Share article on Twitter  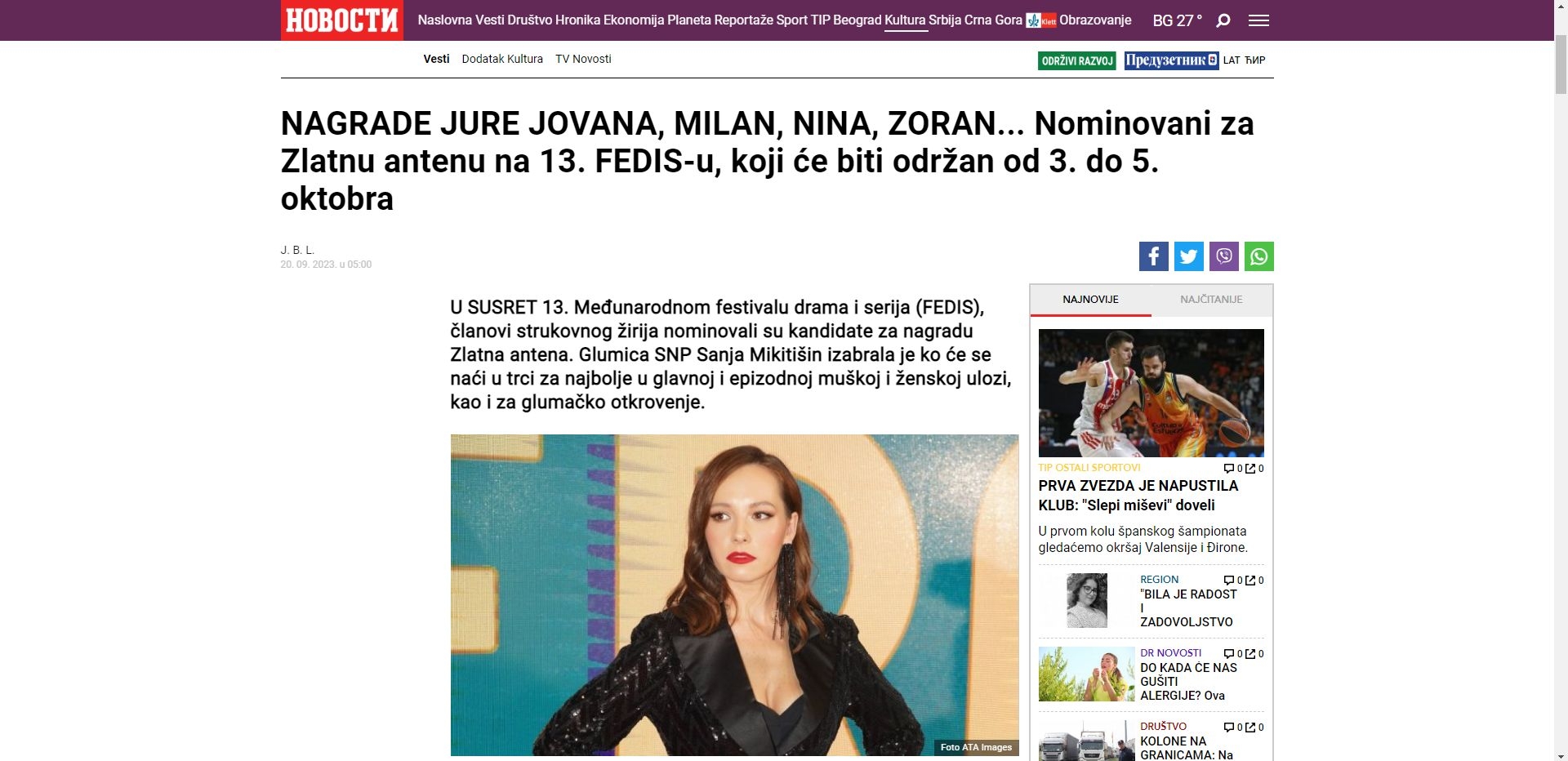coord(1188,256)
